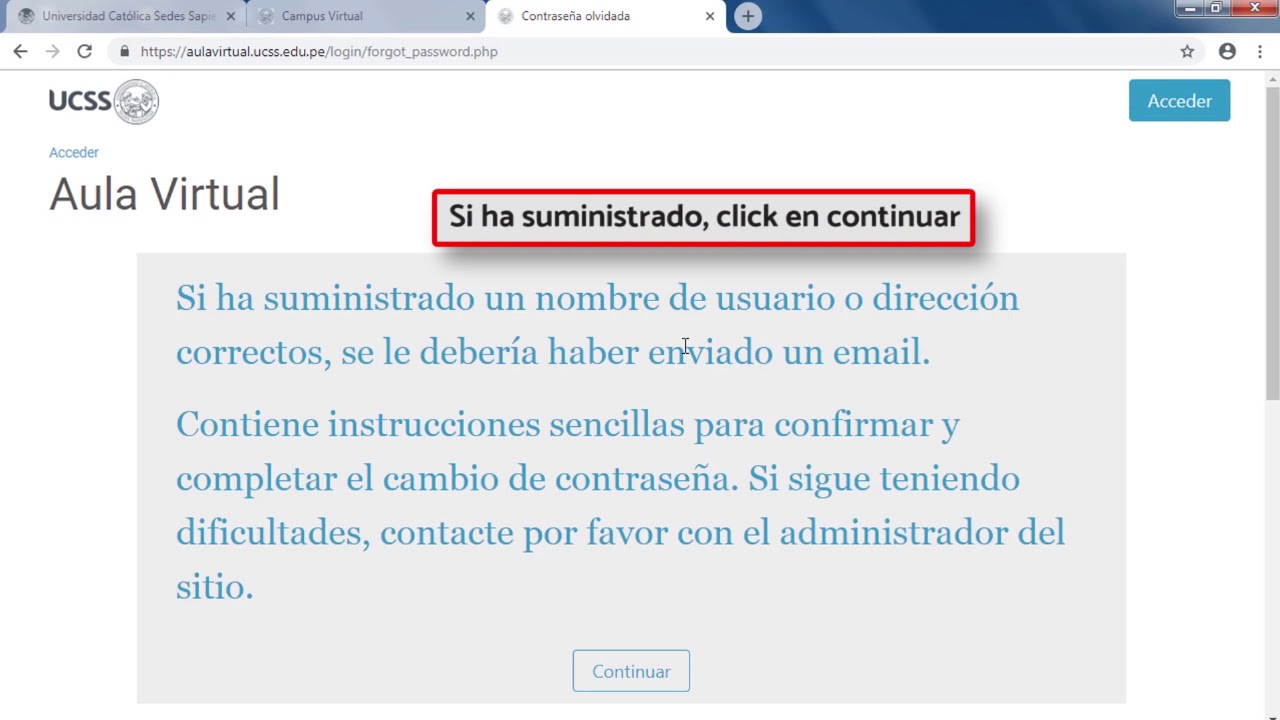Click the blue Acceder button
The width and height of the screenshot is (1280, 720).
pyautogui.click(x=1179, y=101)
